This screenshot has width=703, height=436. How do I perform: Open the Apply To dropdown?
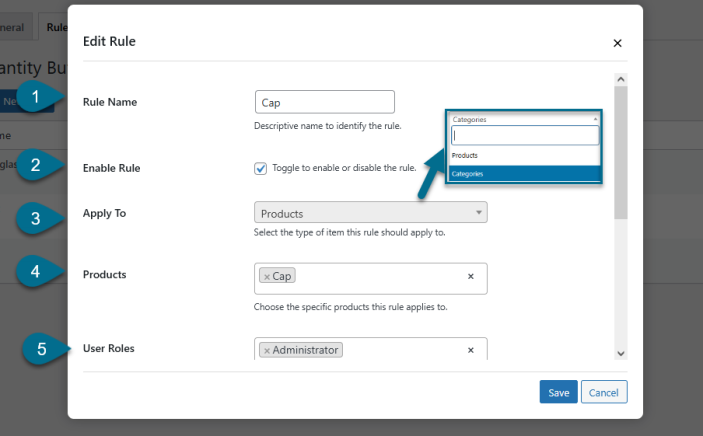[371, 213]
